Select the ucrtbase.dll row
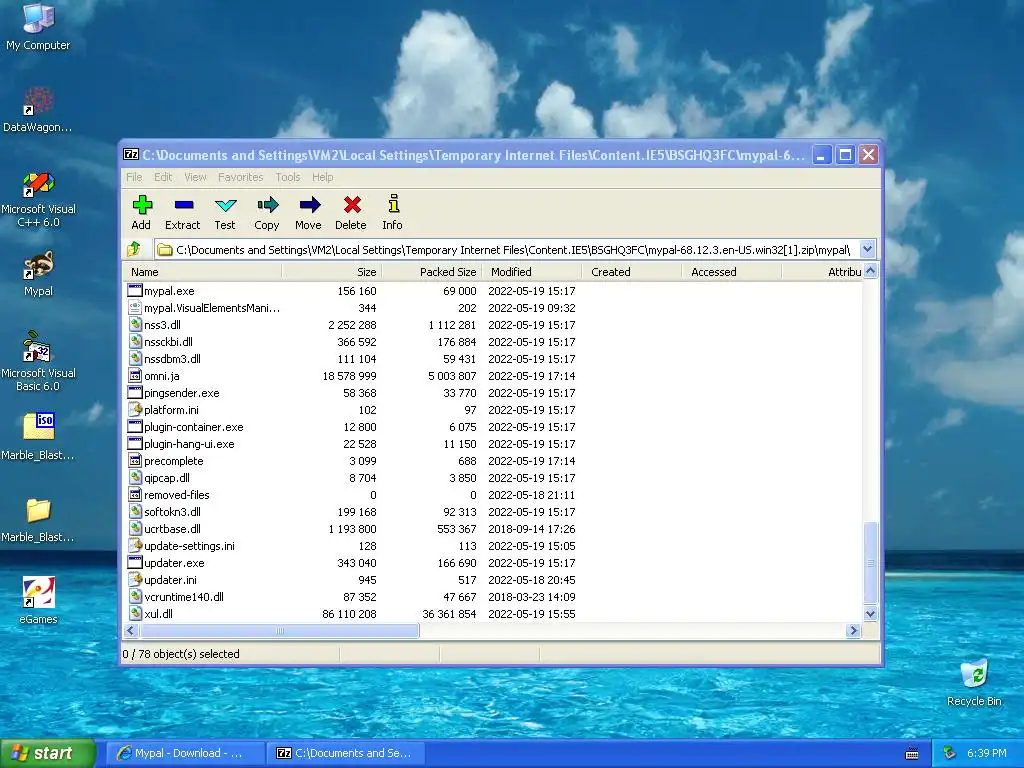Screen dimensions: 1024x768 pyautogui.click(x=493, y=528)
